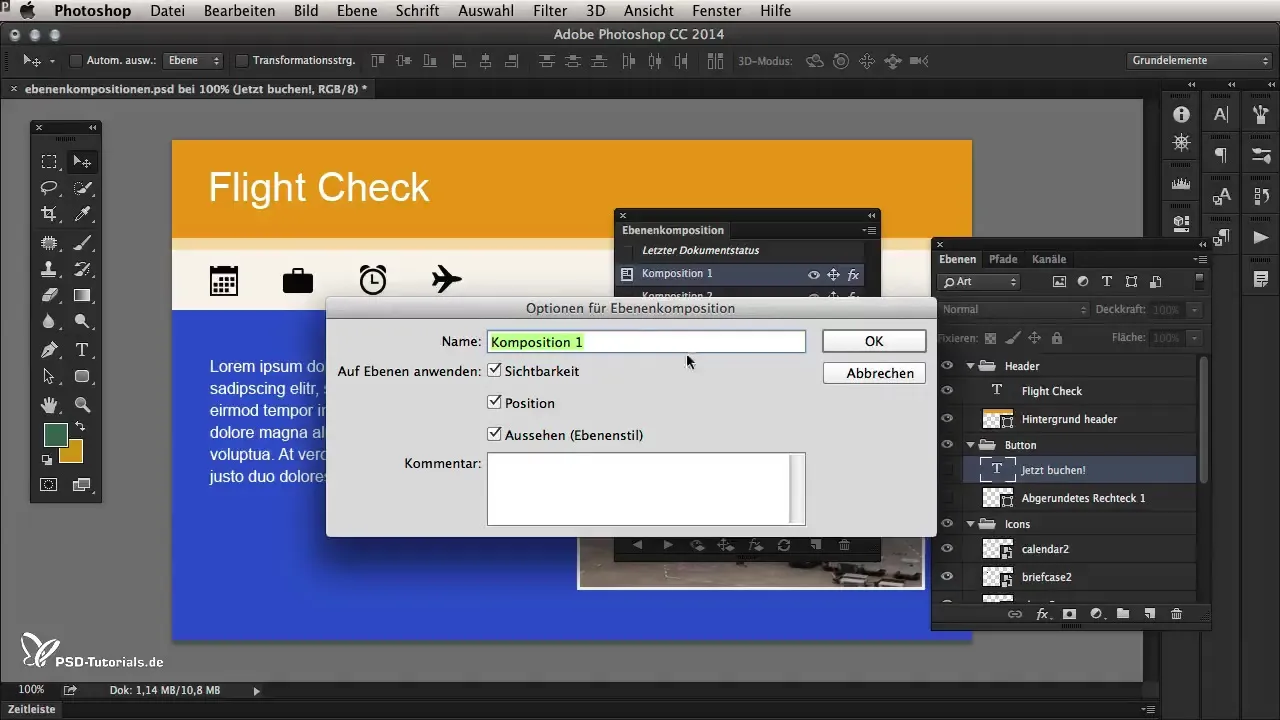Open the Normal blend mode dropdown

click(1013, 310)
